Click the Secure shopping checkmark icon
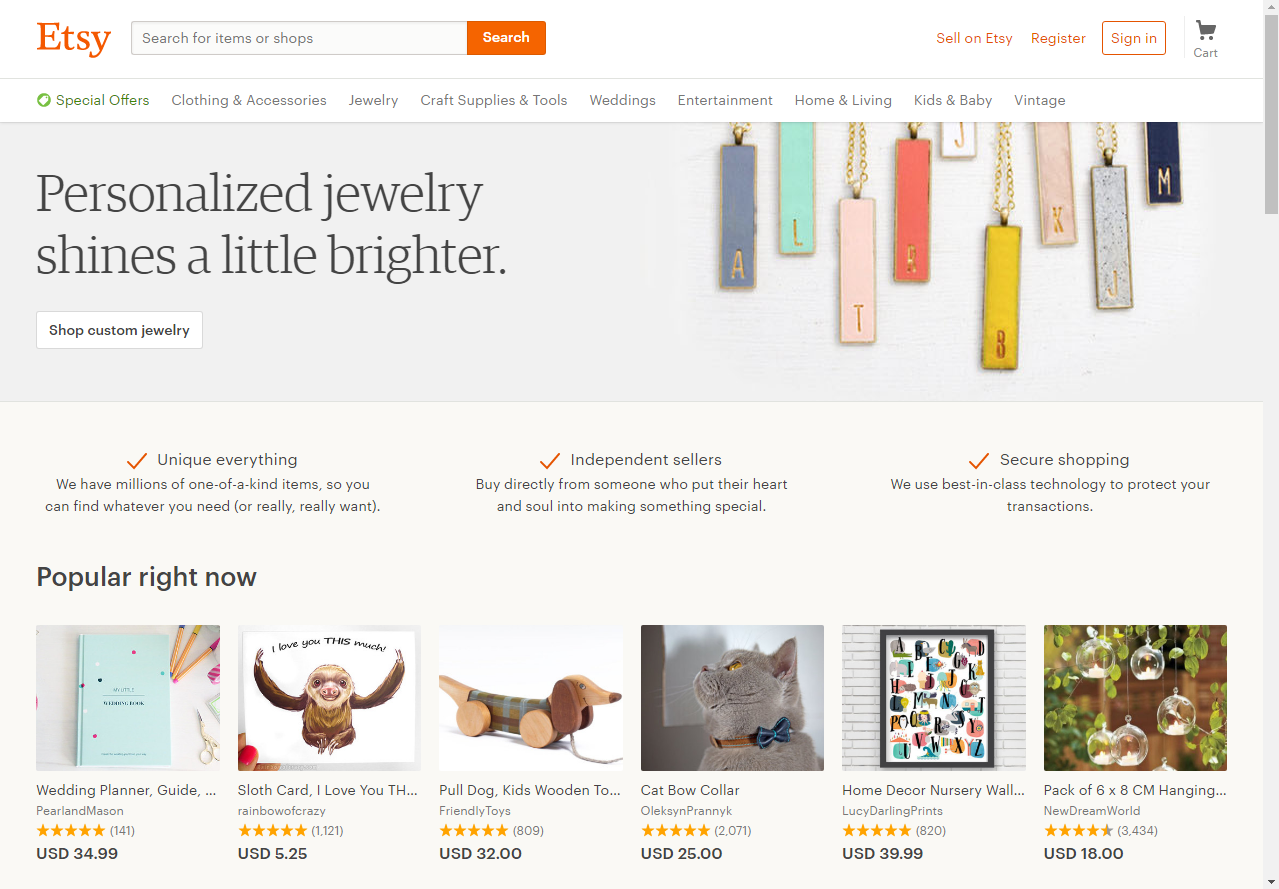The image size is (1279, 889). (x=979, y=460)
